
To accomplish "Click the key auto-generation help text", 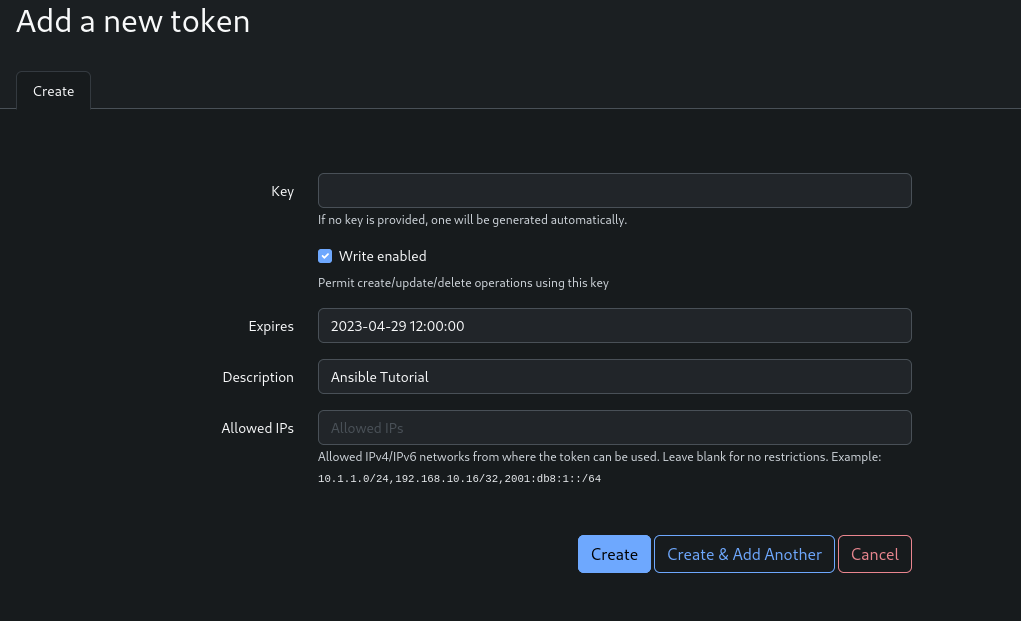I will [472, 220].
